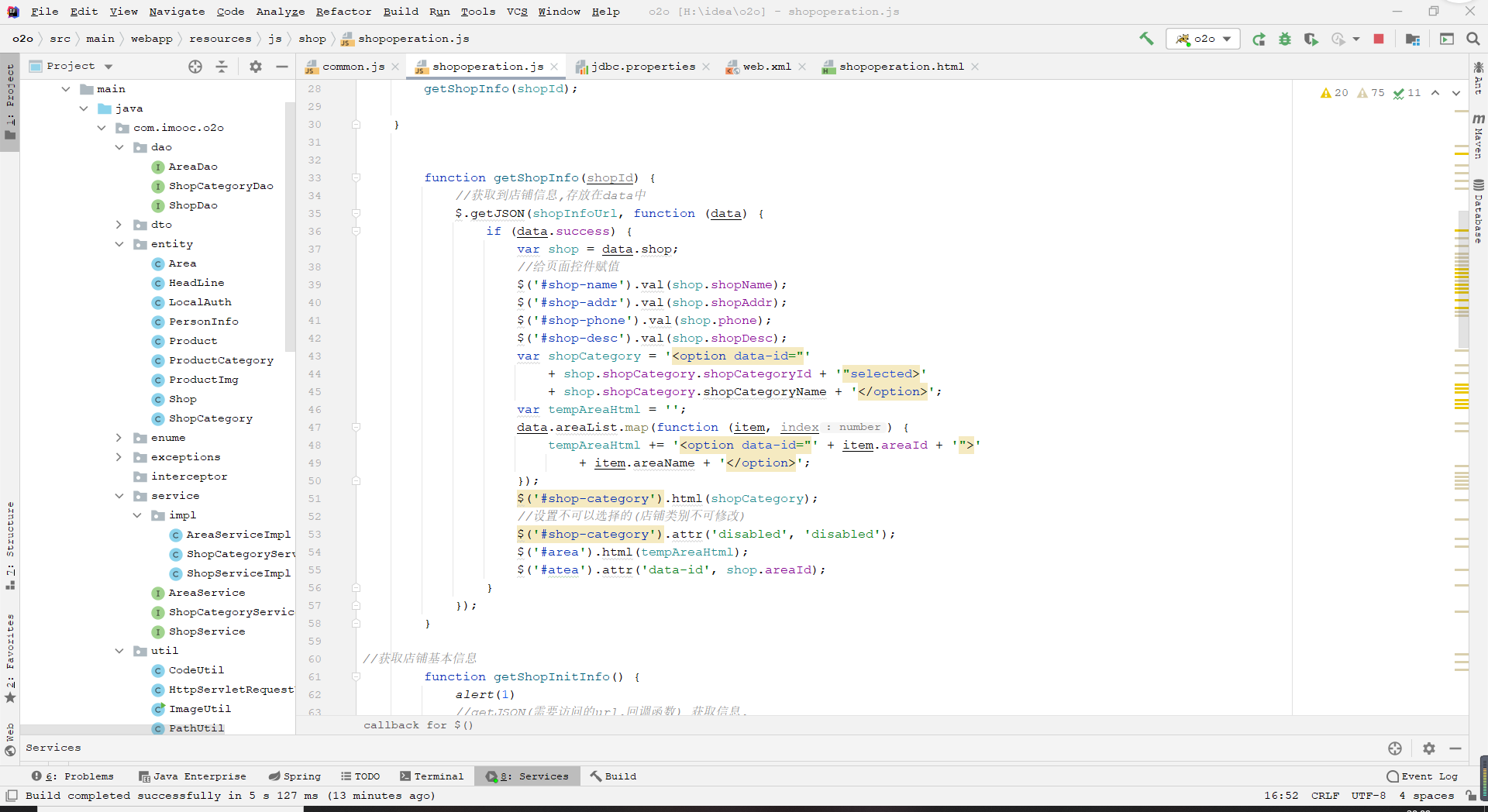
Task: Click the Build project hammer icon
Action: [x=1145, y=39]
